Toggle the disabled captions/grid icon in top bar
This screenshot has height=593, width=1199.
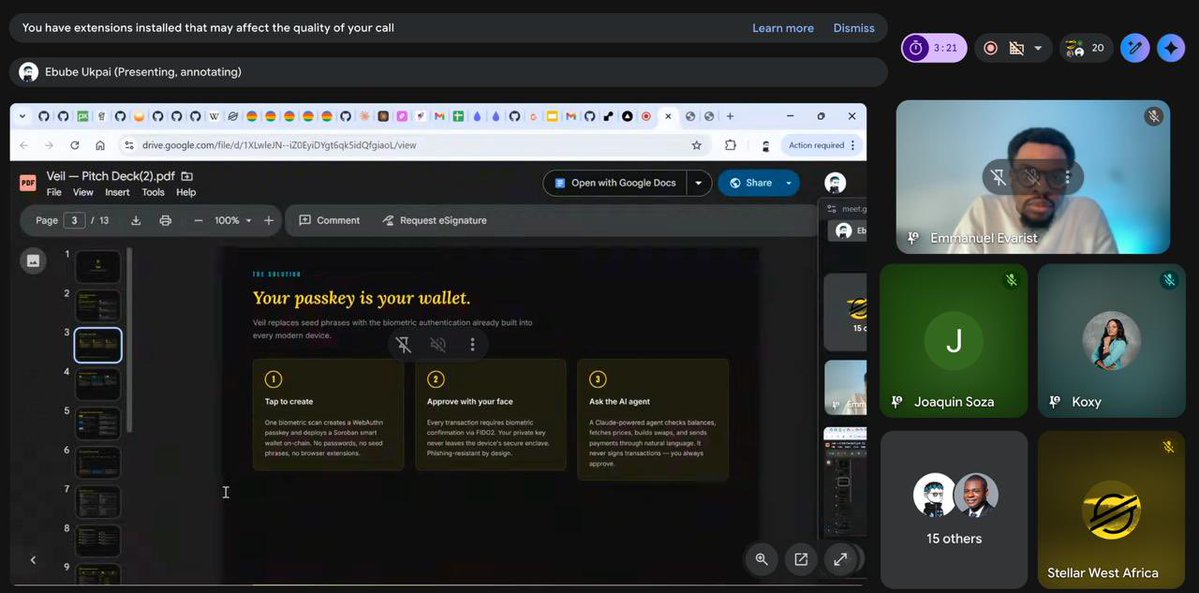coord(1016,48)
